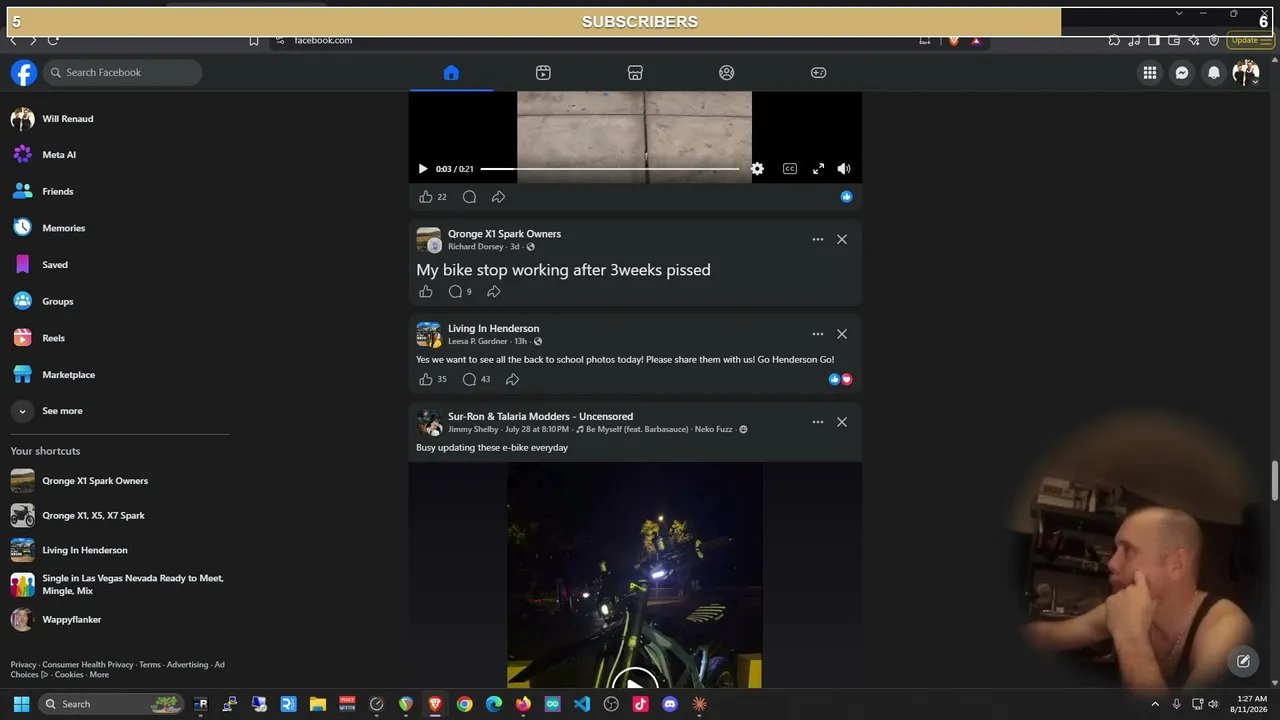Seek on the video progress bar
Image resolution: width=1280 pixels, height=720 pixels.
click(610, 169)
